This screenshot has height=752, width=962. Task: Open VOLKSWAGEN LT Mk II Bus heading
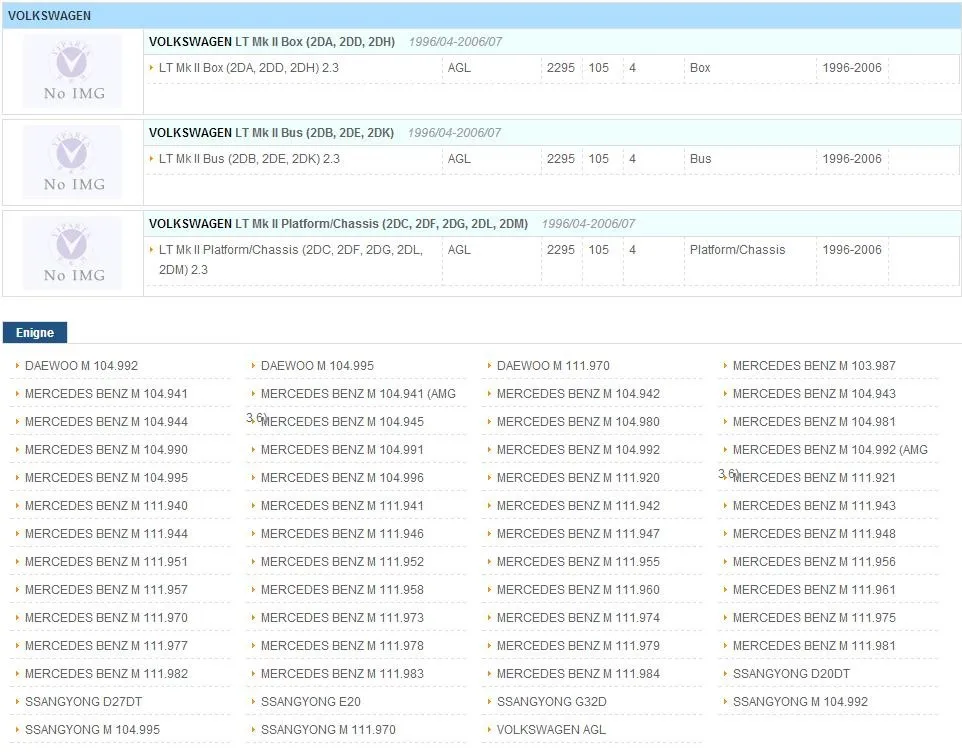pos(271,132)
